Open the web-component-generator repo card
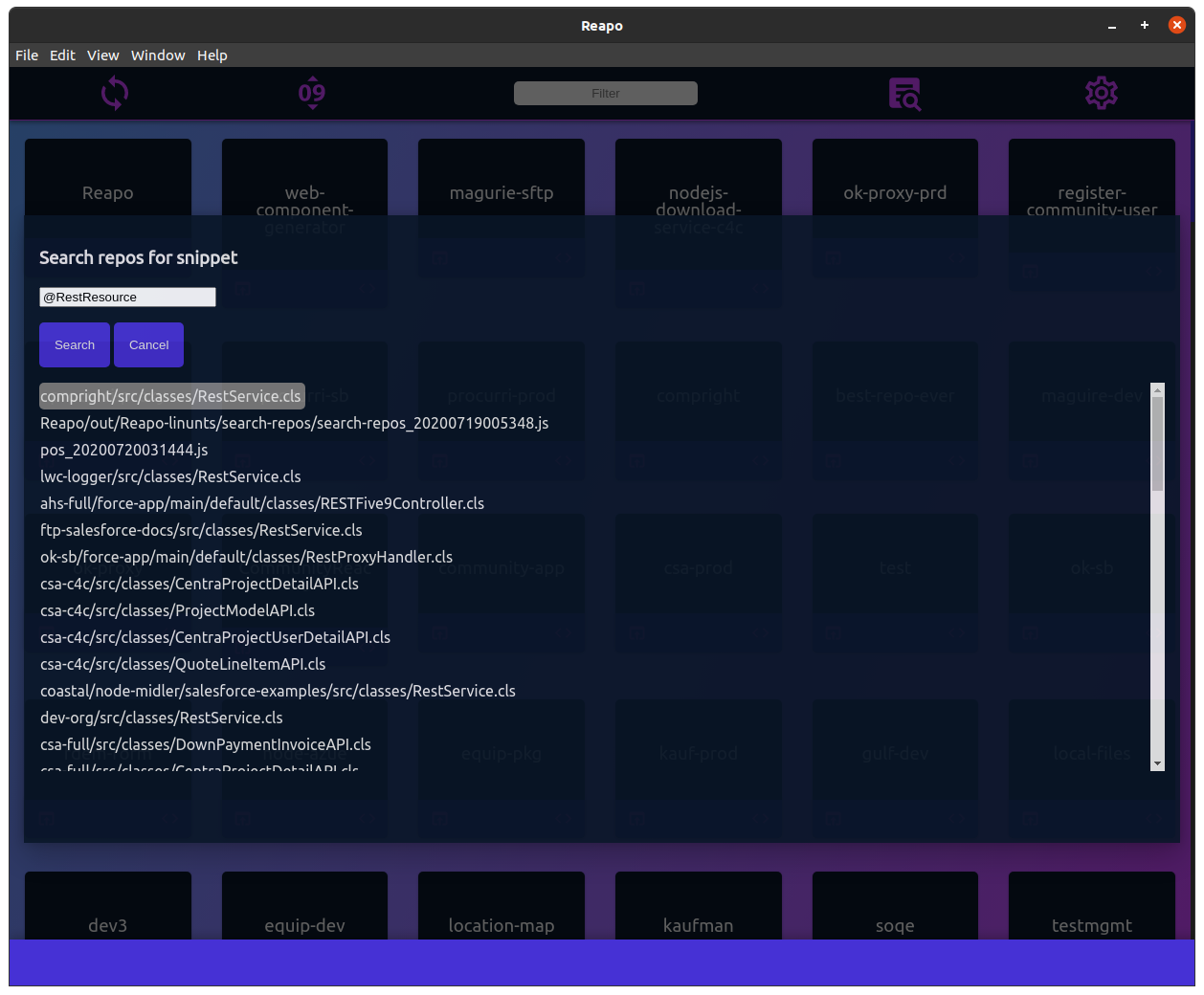 point(304,177)
